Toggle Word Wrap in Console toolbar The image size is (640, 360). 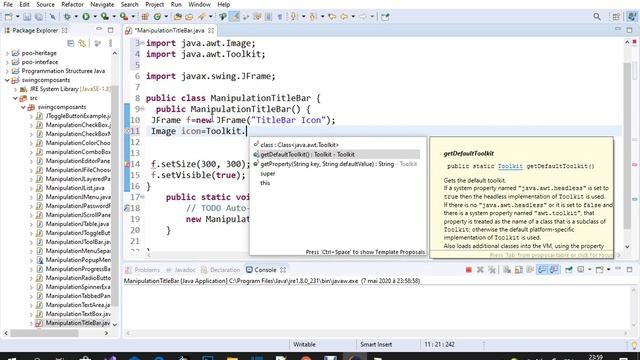[530, 270]
